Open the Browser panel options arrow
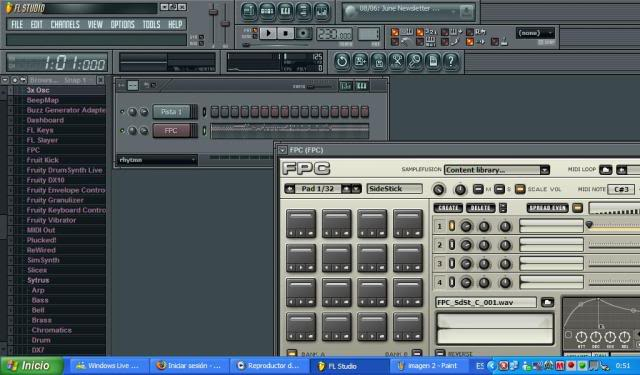The width and height of the screenshot is (640, 375). (5, 80)
